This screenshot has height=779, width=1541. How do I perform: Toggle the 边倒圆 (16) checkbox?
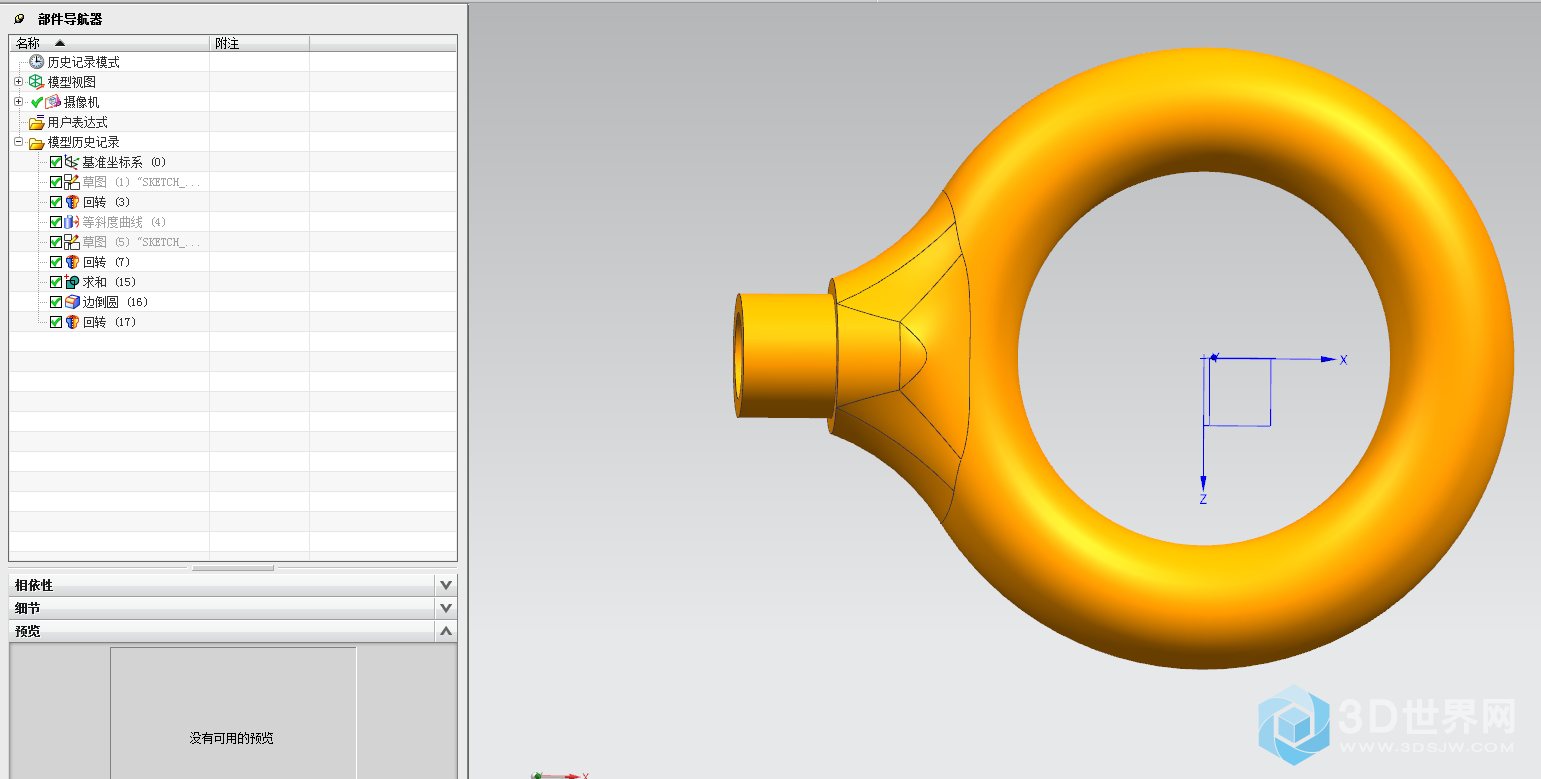pos(56,302)
